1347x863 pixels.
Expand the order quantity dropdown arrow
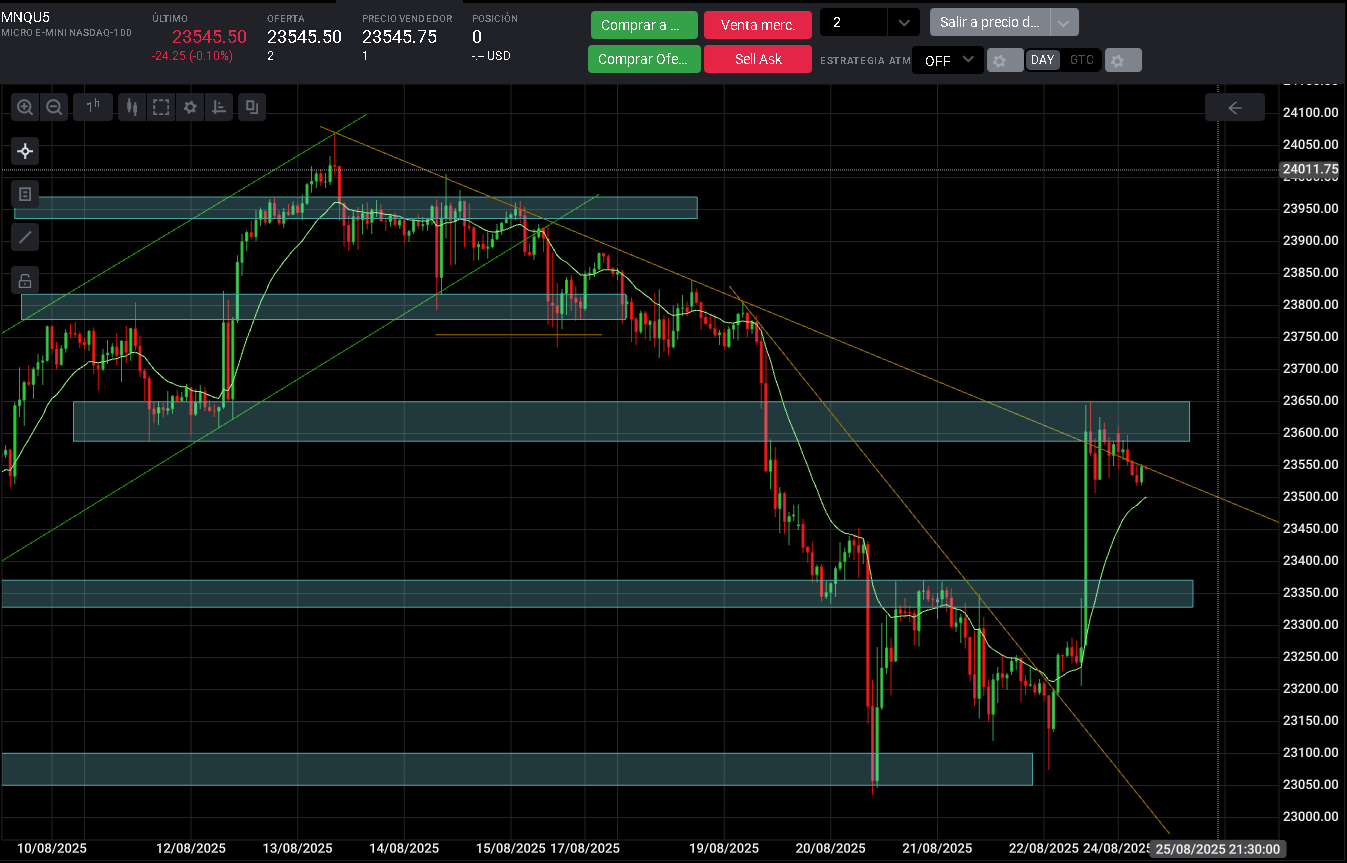(903, 22)
